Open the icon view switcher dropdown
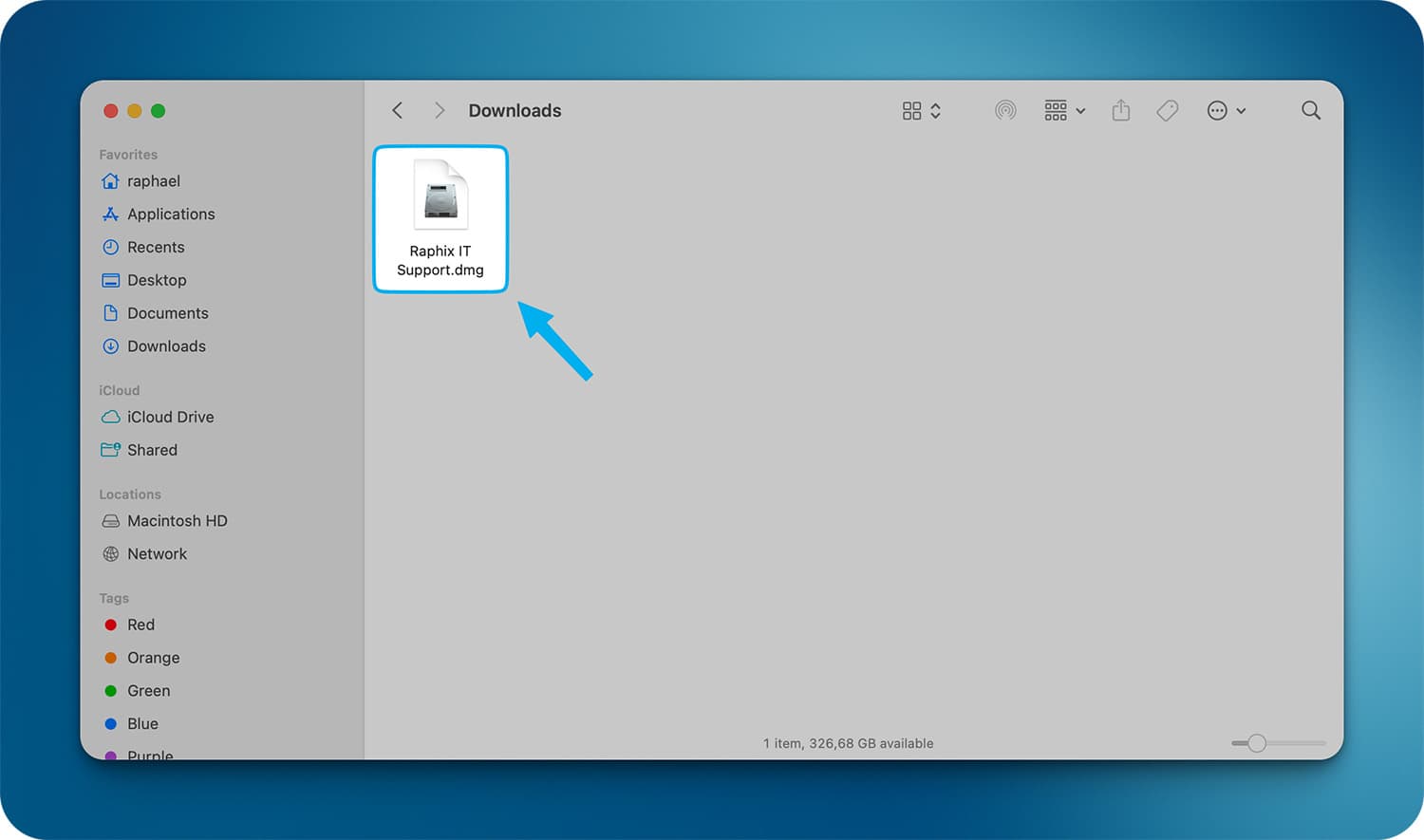 pyautogui.click(x=921, y=111)
